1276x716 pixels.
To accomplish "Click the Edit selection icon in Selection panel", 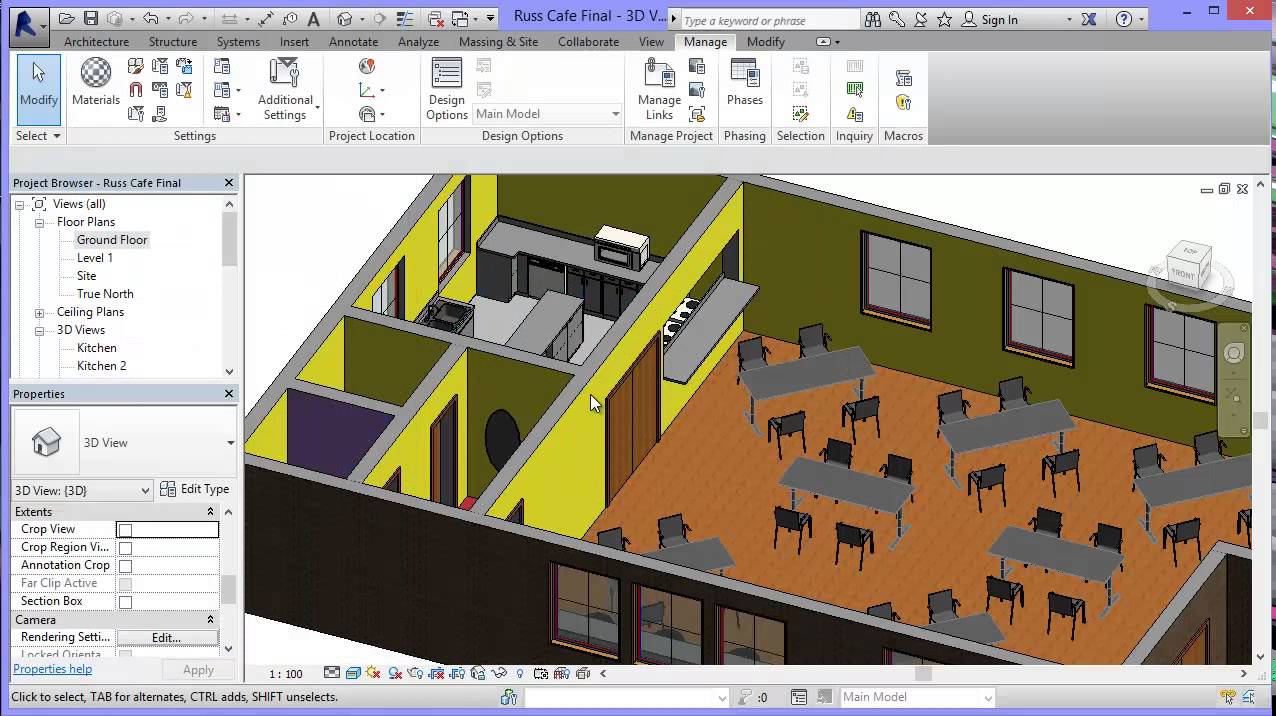I will tap(800, 114).
